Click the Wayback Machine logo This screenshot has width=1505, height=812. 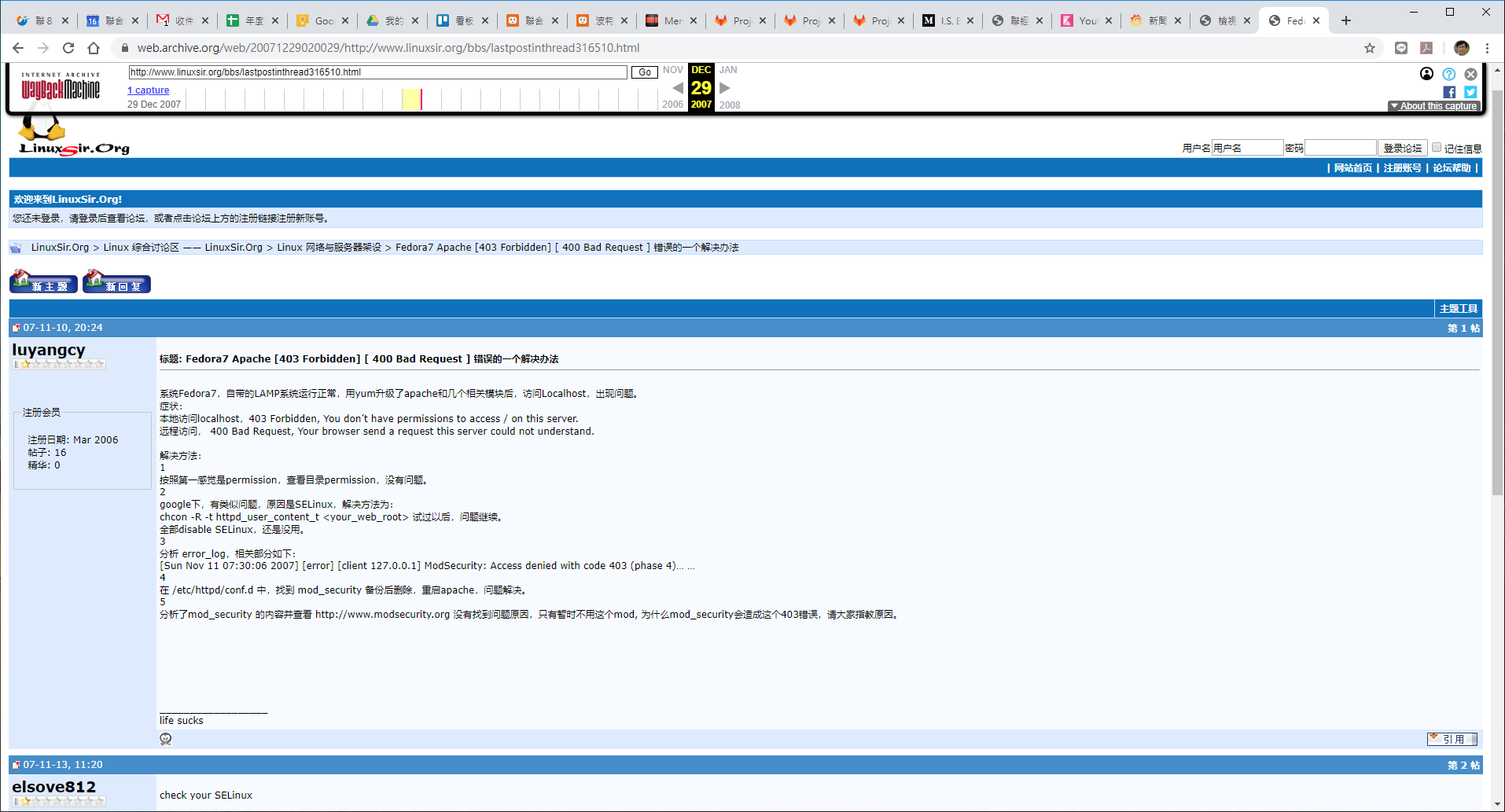click(x=61, y=86)
